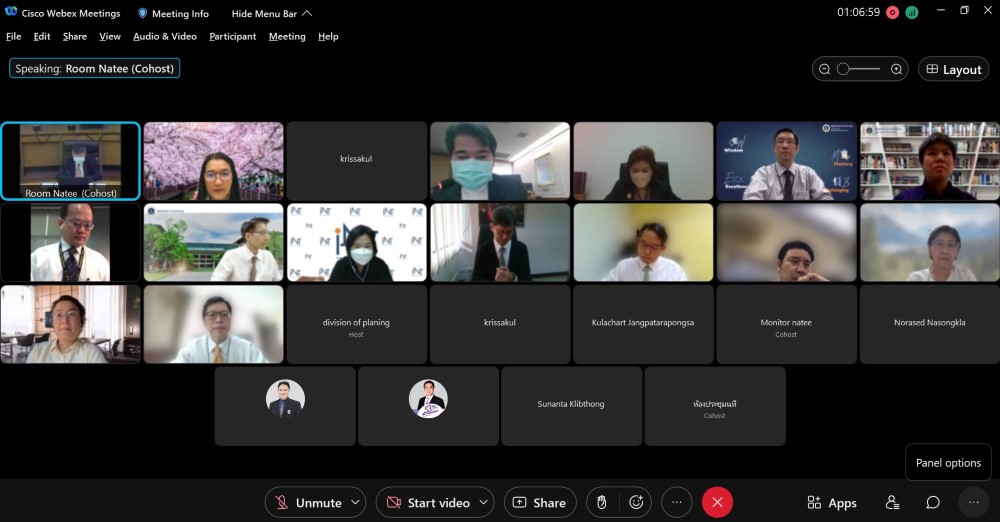Open the chat panel icon
This screenshot has height=522, width=1000.
coord(933,503)
